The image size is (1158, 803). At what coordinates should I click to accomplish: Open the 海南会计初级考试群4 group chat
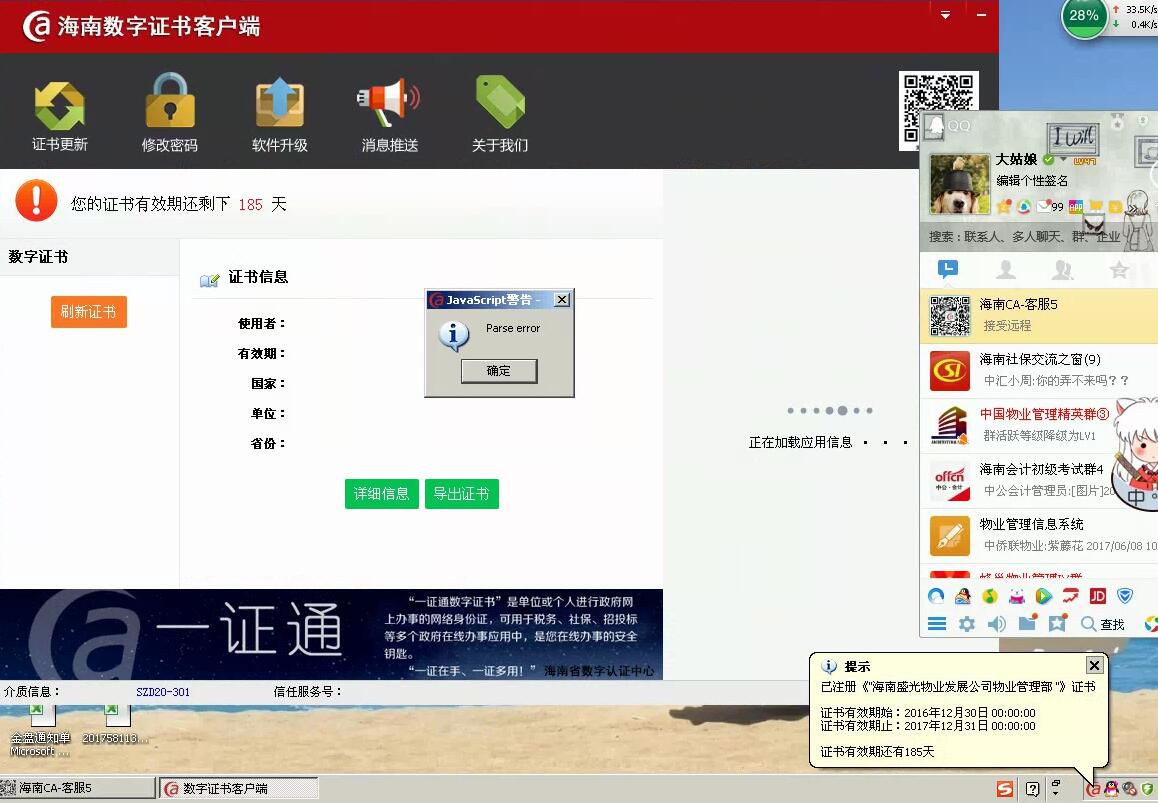1038,480
